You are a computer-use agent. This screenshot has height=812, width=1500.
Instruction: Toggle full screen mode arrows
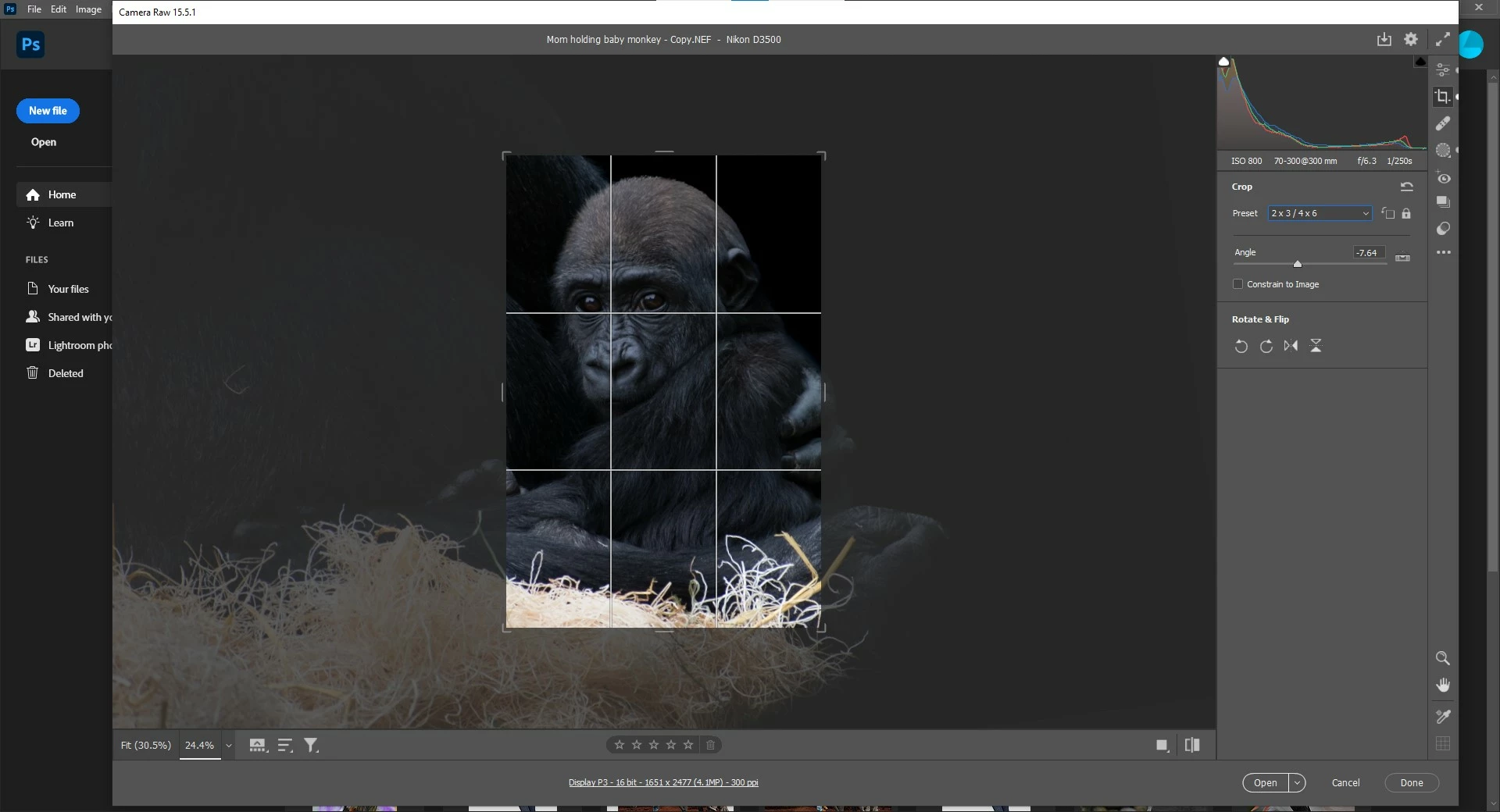[x=1442, y=39]
